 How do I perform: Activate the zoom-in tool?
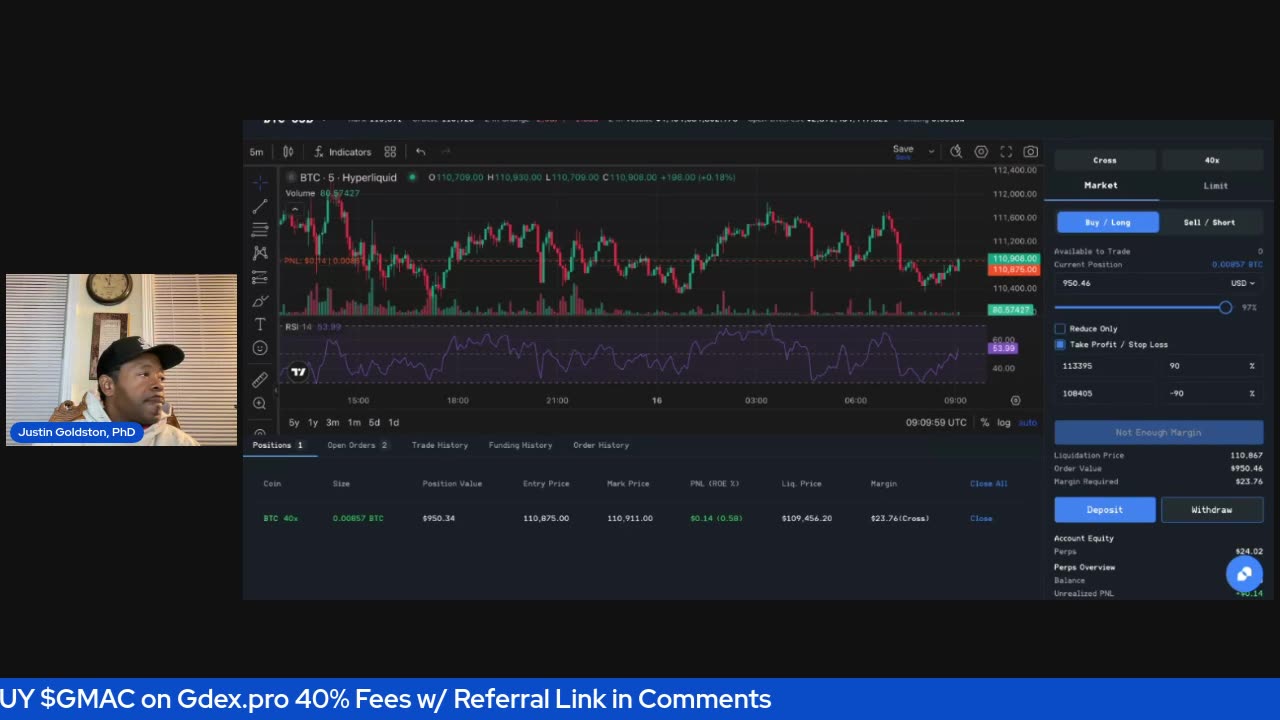point(260,403)
